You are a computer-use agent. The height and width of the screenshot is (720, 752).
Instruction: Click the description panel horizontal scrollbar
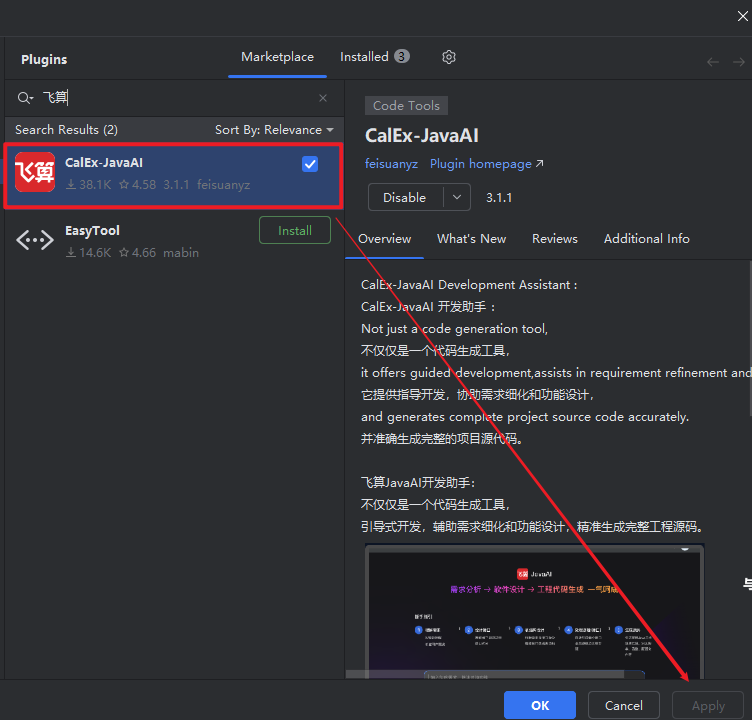tap(484, 674)
